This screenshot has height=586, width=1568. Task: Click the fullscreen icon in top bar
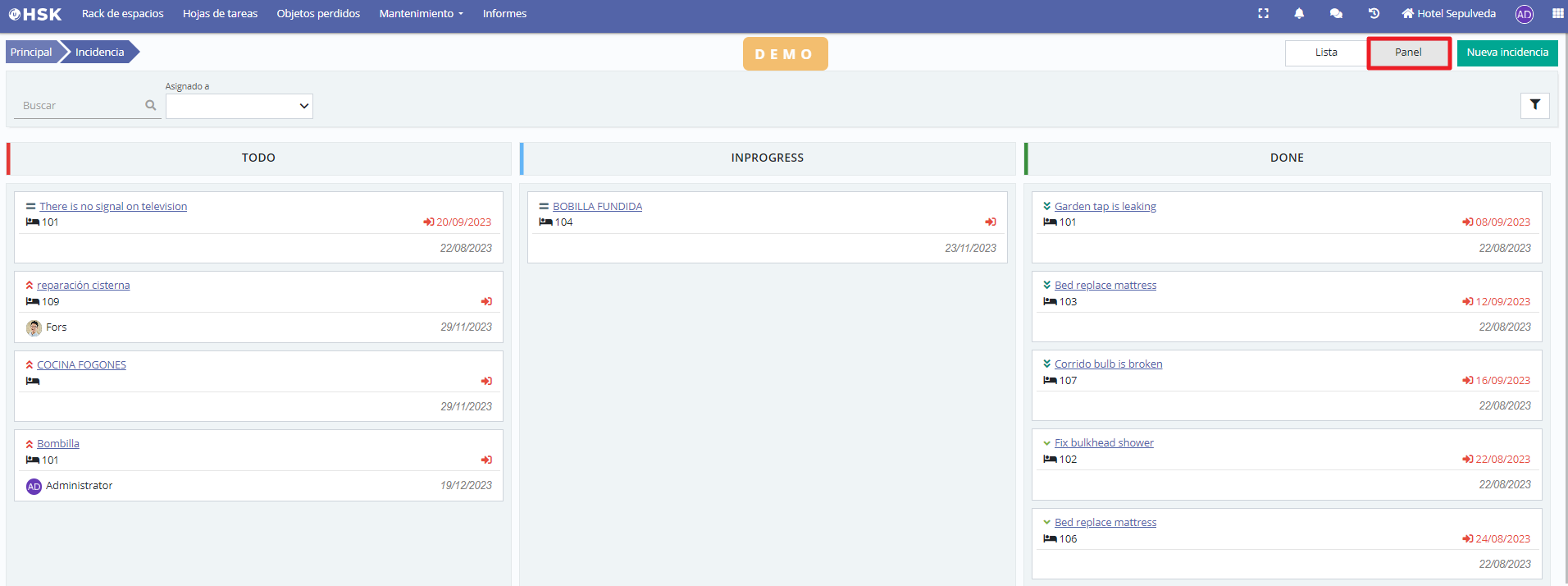[x=1263, y=13]
